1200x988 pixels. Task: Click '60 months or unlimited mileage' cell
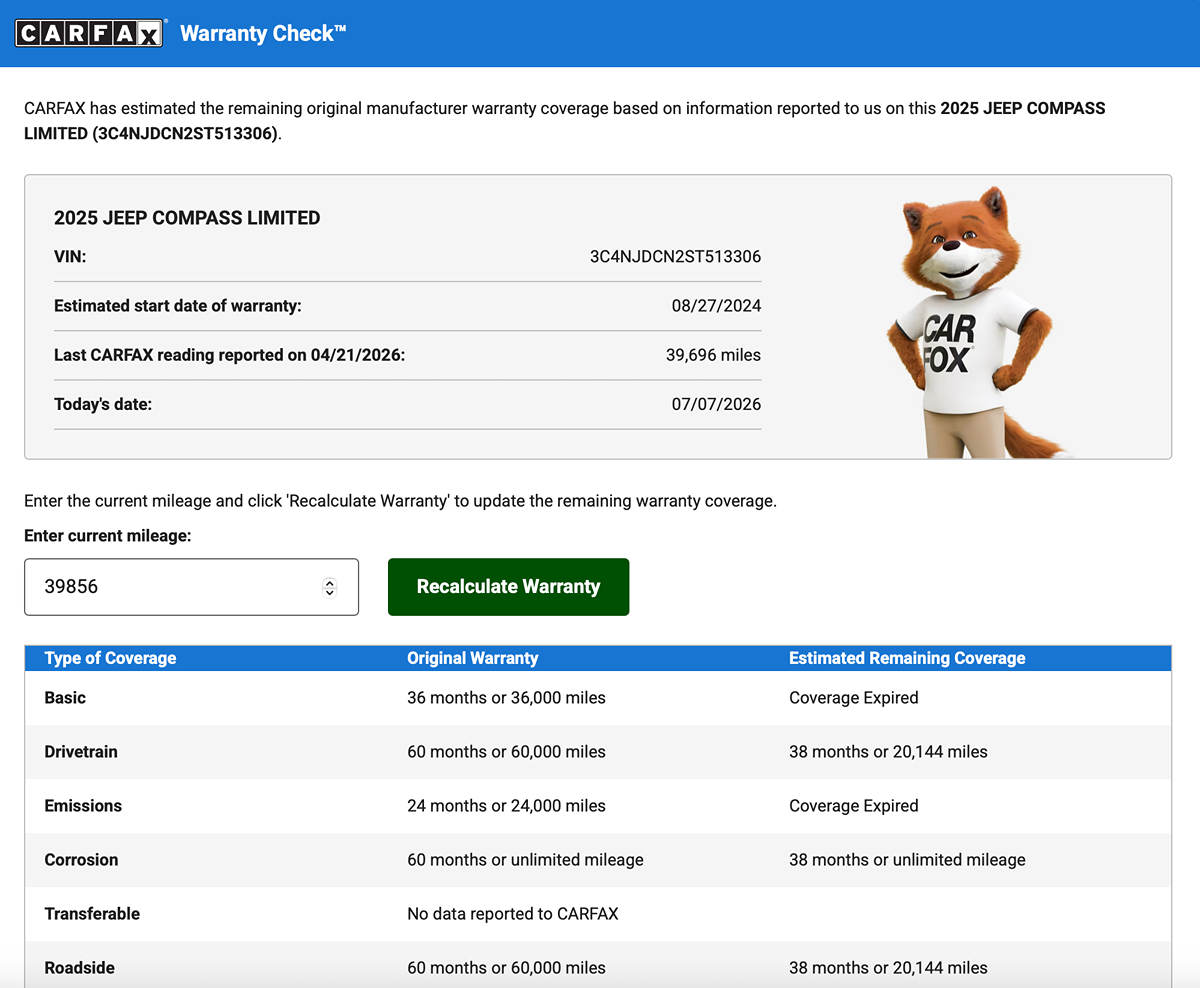tap(525, 860)
